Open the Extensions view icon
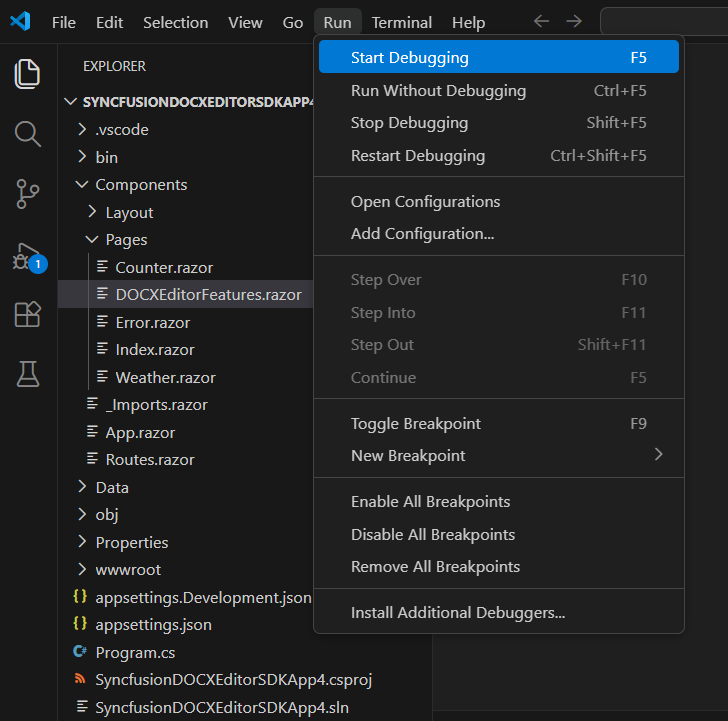Image resolution: width=728 pixels, height=721 pixels. 28,314
